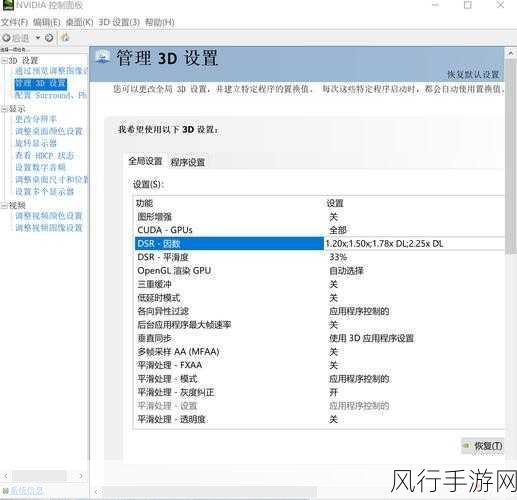The width and height of the screenshot is (517, 500).
Task: Open the 3D 设置(3) menu
Action: tap(119, 22)
